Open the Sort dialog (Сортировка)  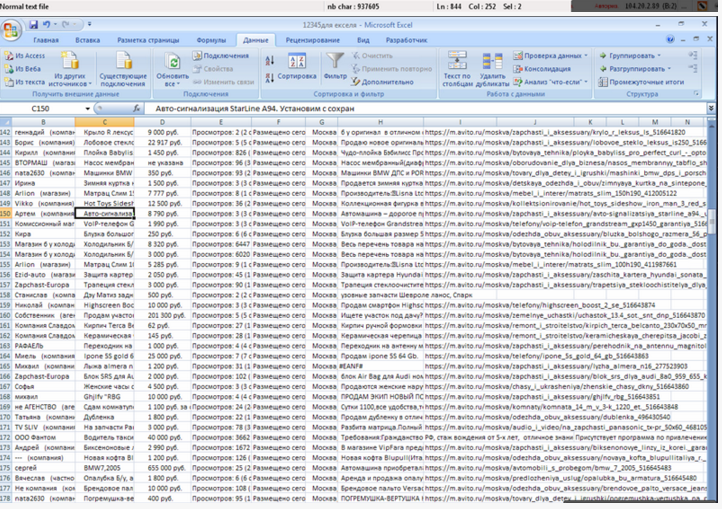(297, 67)
